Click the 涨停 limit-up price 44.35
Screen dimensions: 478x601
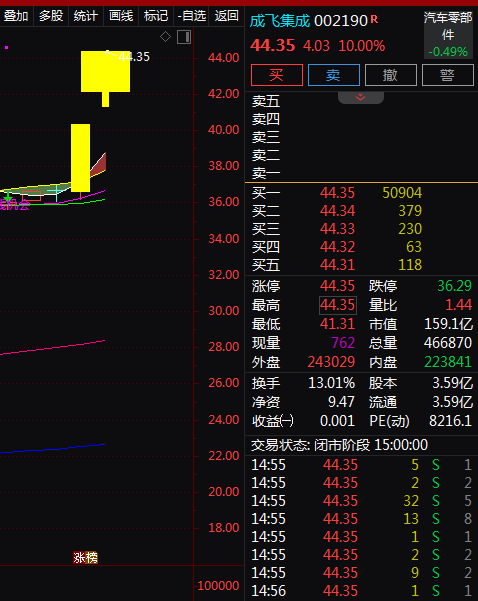click(337, 286)
